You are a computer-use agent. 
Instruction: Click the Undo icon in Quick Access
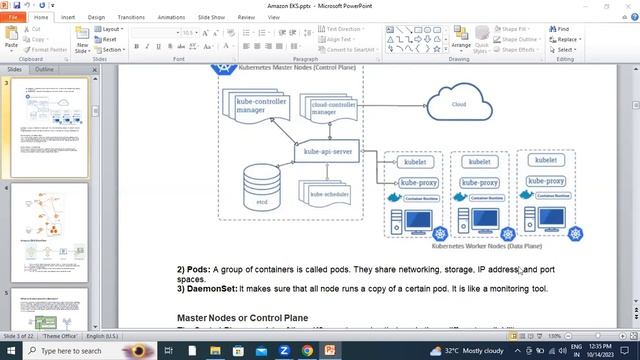(x=27, y=5)
